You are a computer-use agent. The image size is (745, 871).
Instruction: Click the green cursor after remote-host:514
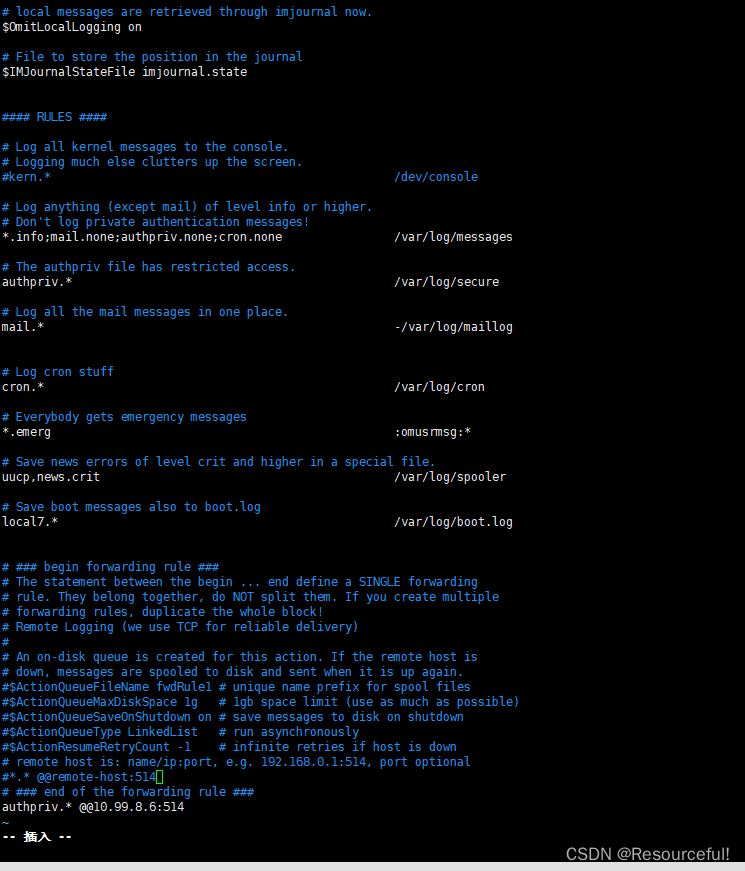click(x=160, y=777)
